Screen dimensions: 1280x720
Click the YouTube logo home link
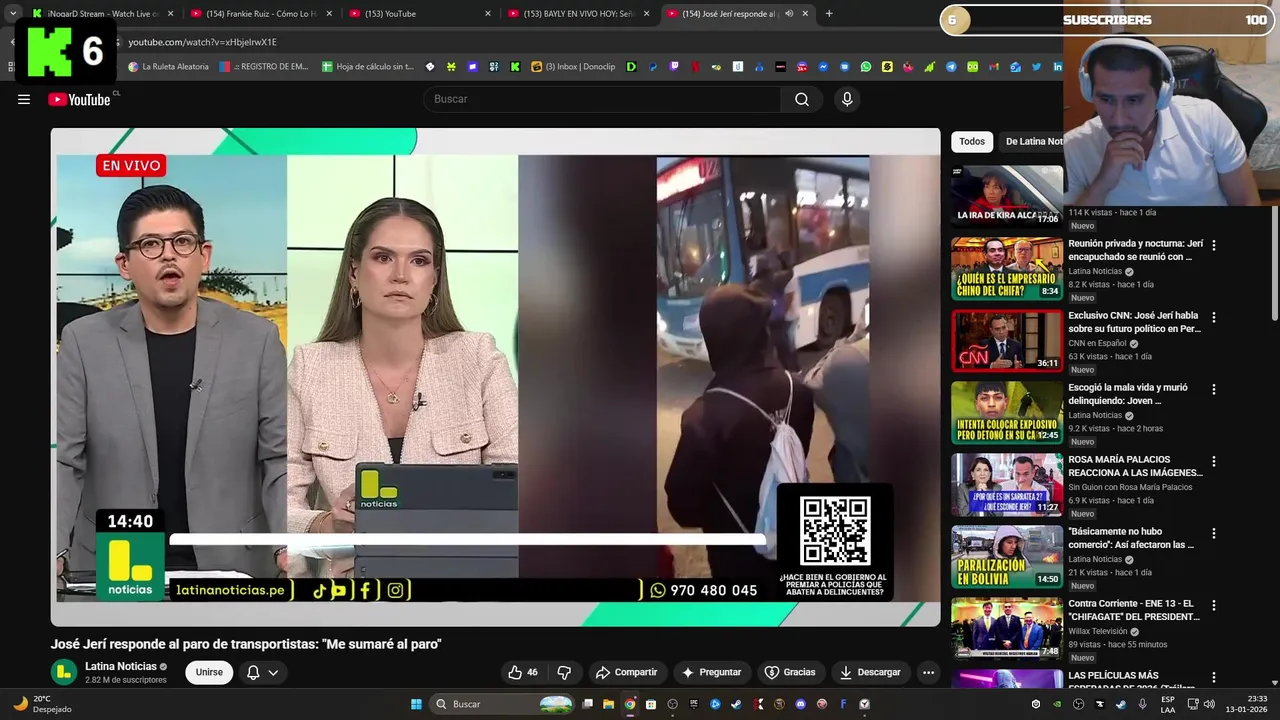coord(80,99)
